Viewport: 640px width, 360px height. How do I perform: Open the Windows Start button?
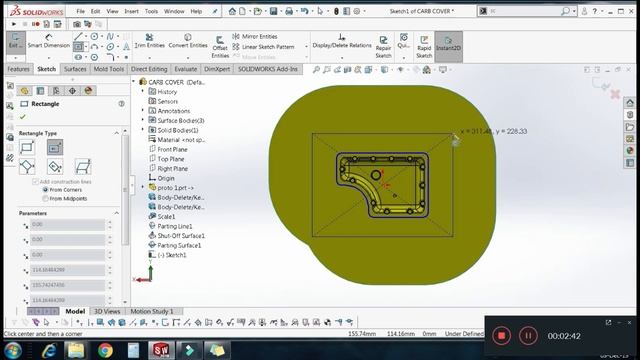[x=13, y=350]
